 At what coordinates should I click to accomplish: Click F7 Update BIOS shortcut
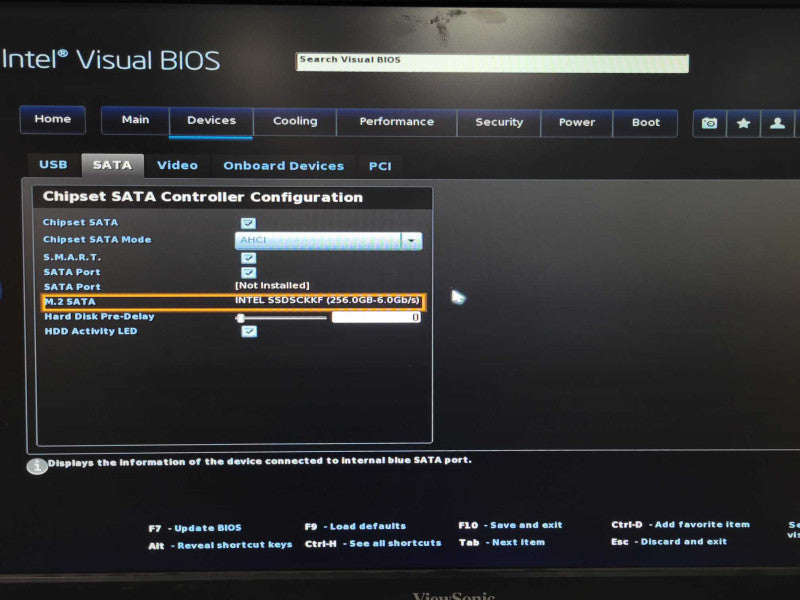coord(195,528)
